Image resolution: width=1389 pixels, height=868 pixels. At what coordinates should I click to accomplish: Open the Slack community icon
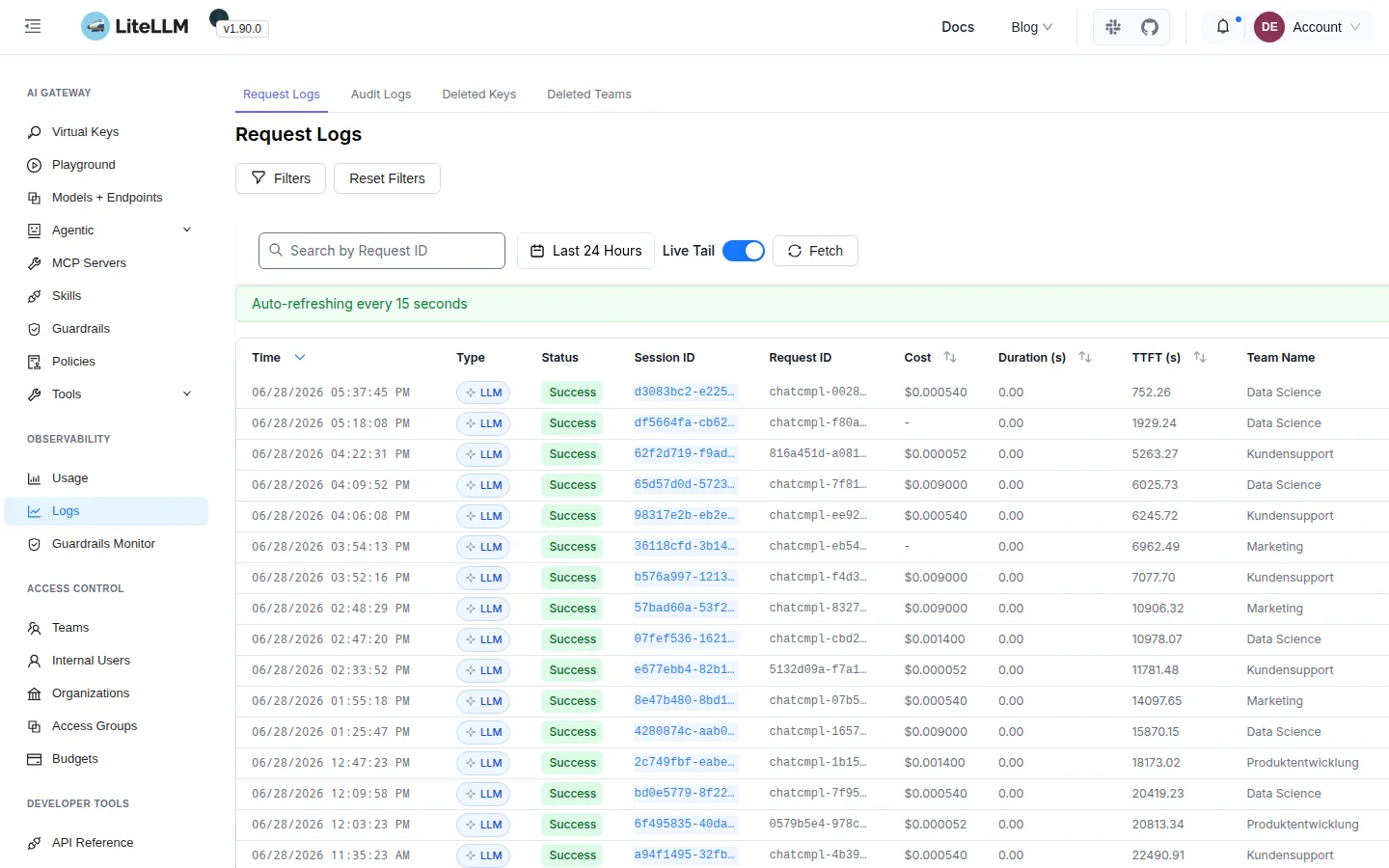(1113, 27)
